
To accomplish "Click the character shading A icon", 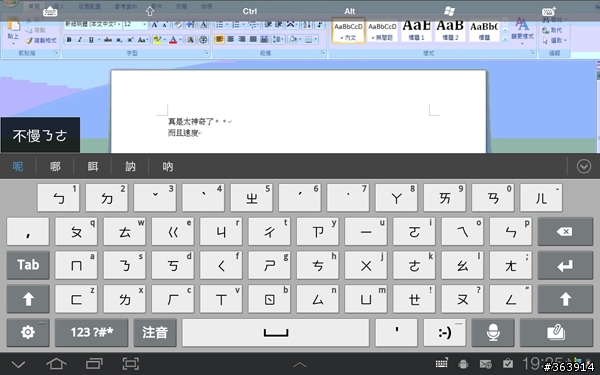I will (191, 40).
